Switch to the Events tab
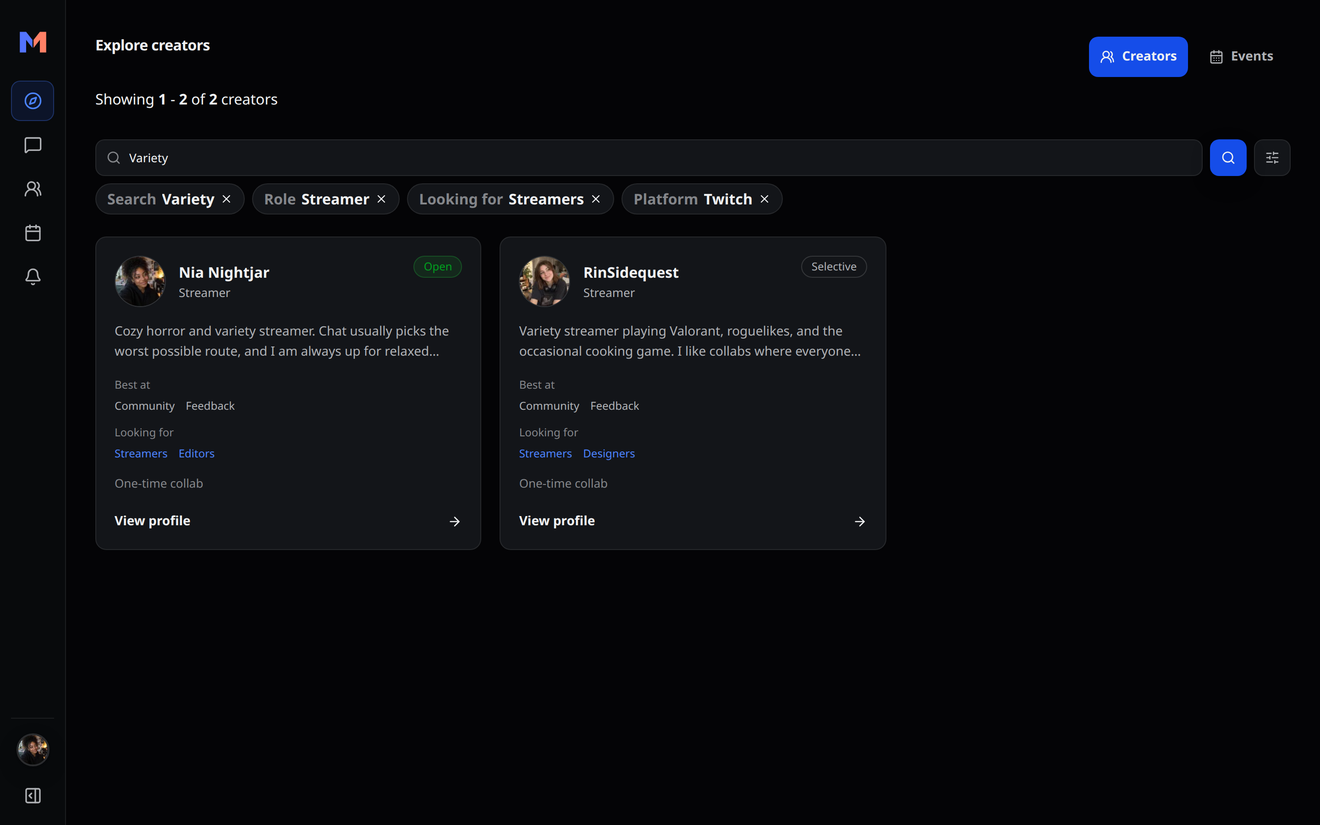 pos(1241,57)
